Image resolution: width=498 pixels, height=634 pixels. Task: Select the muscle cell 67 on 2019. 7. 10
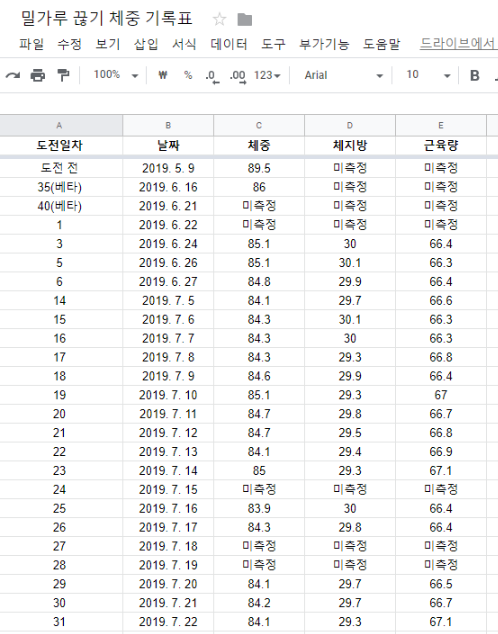click(441, 395)
